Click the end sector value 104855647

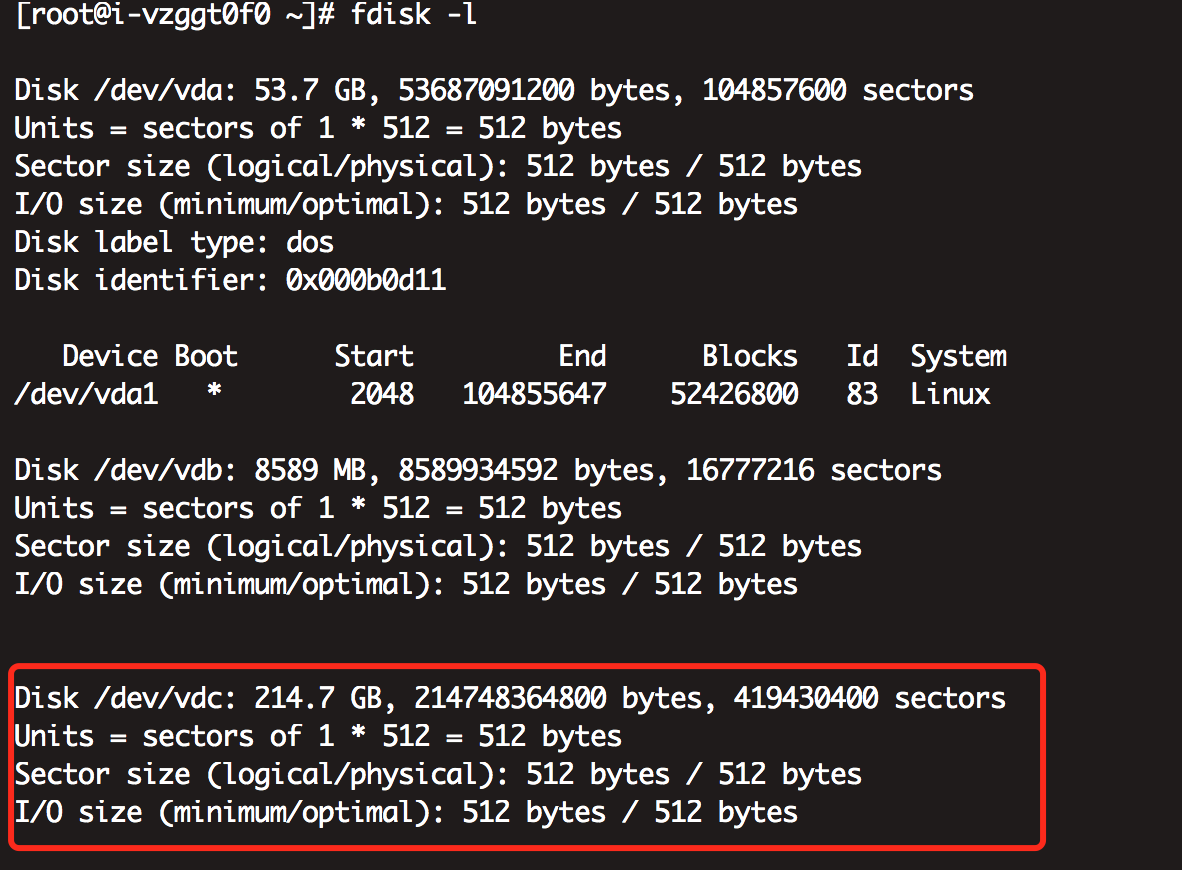coord(534,394)
